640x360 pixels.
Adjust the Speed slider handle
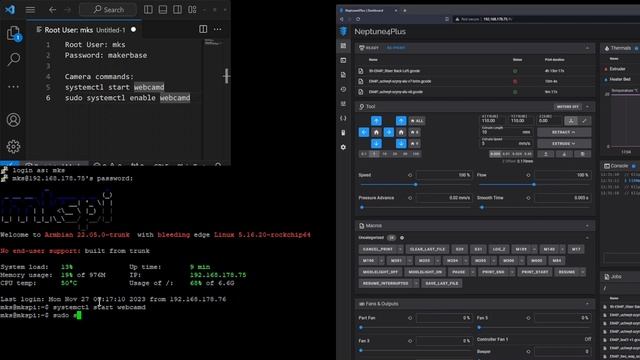(x=416, y=185)
